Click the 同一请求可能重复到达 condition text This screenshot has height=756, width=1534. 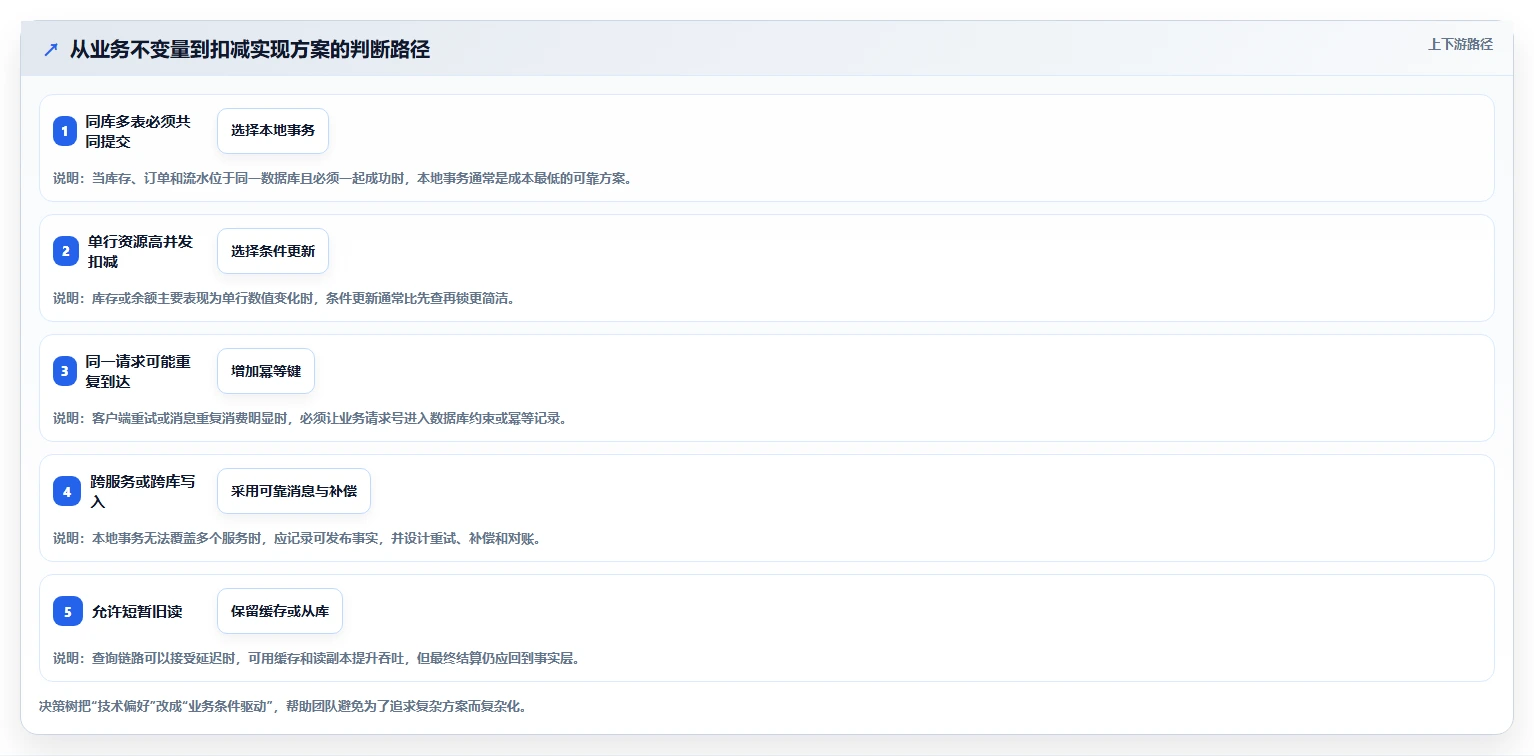(138, 371)
